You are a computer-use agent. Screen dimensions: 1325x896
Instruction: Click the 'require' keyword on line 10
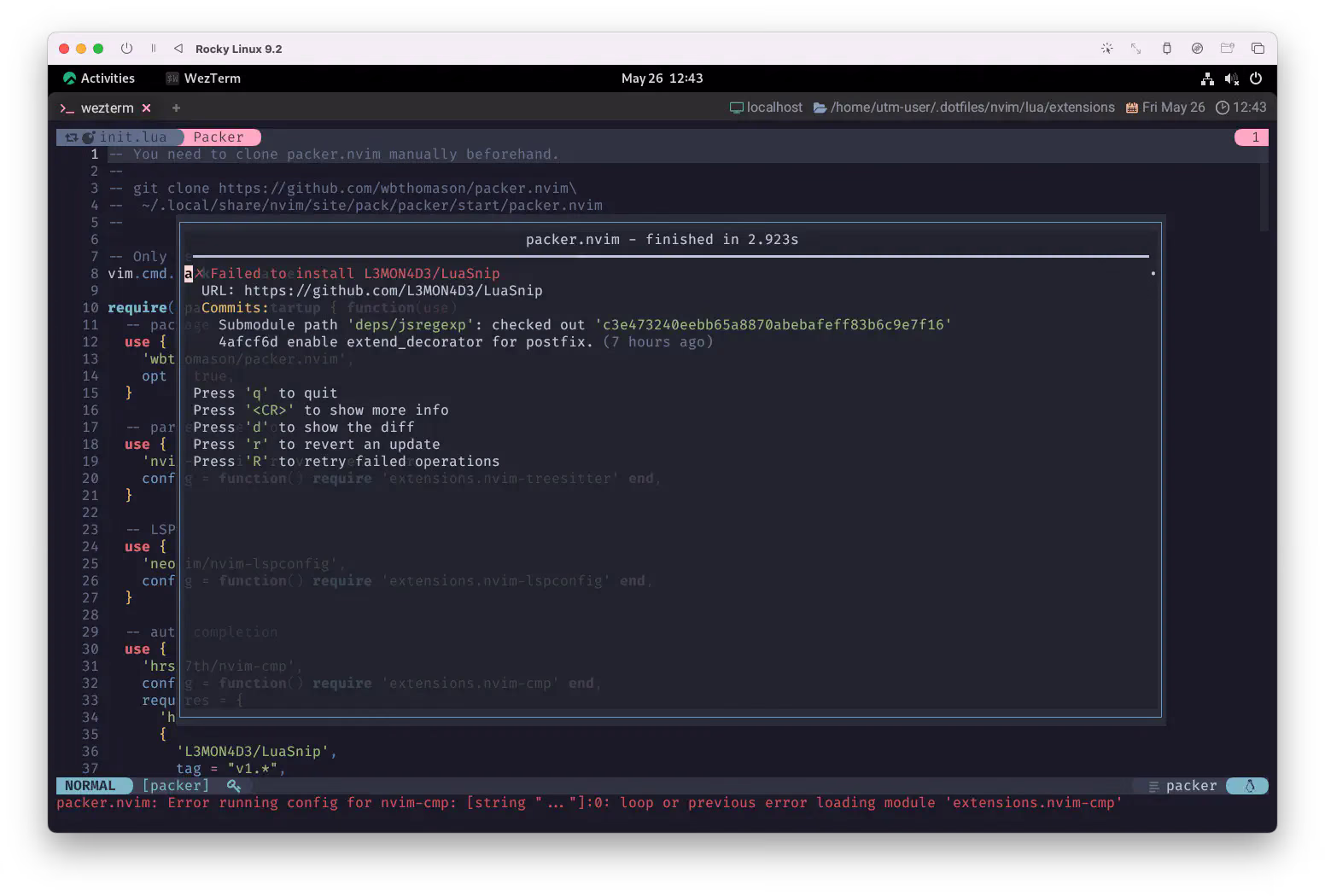tap(137, 308)
